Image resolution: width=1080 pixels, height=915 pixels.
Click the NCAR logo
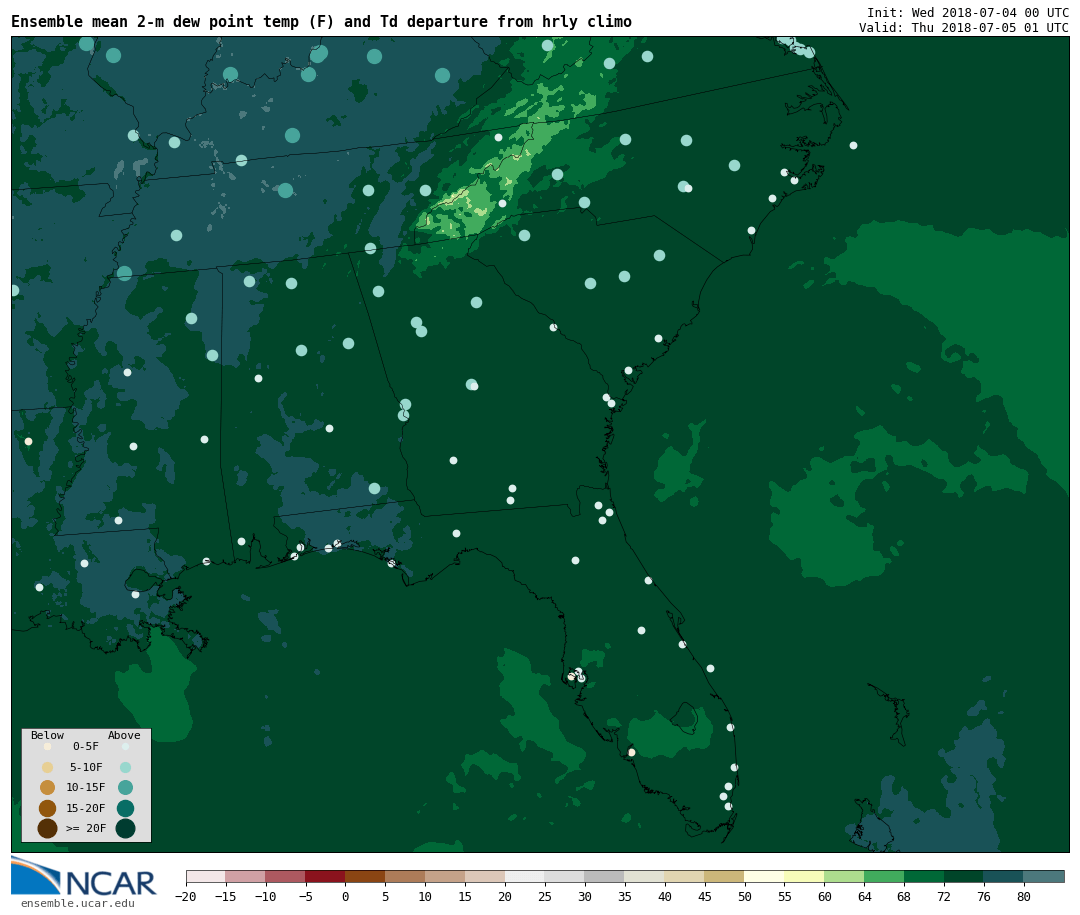84,876
